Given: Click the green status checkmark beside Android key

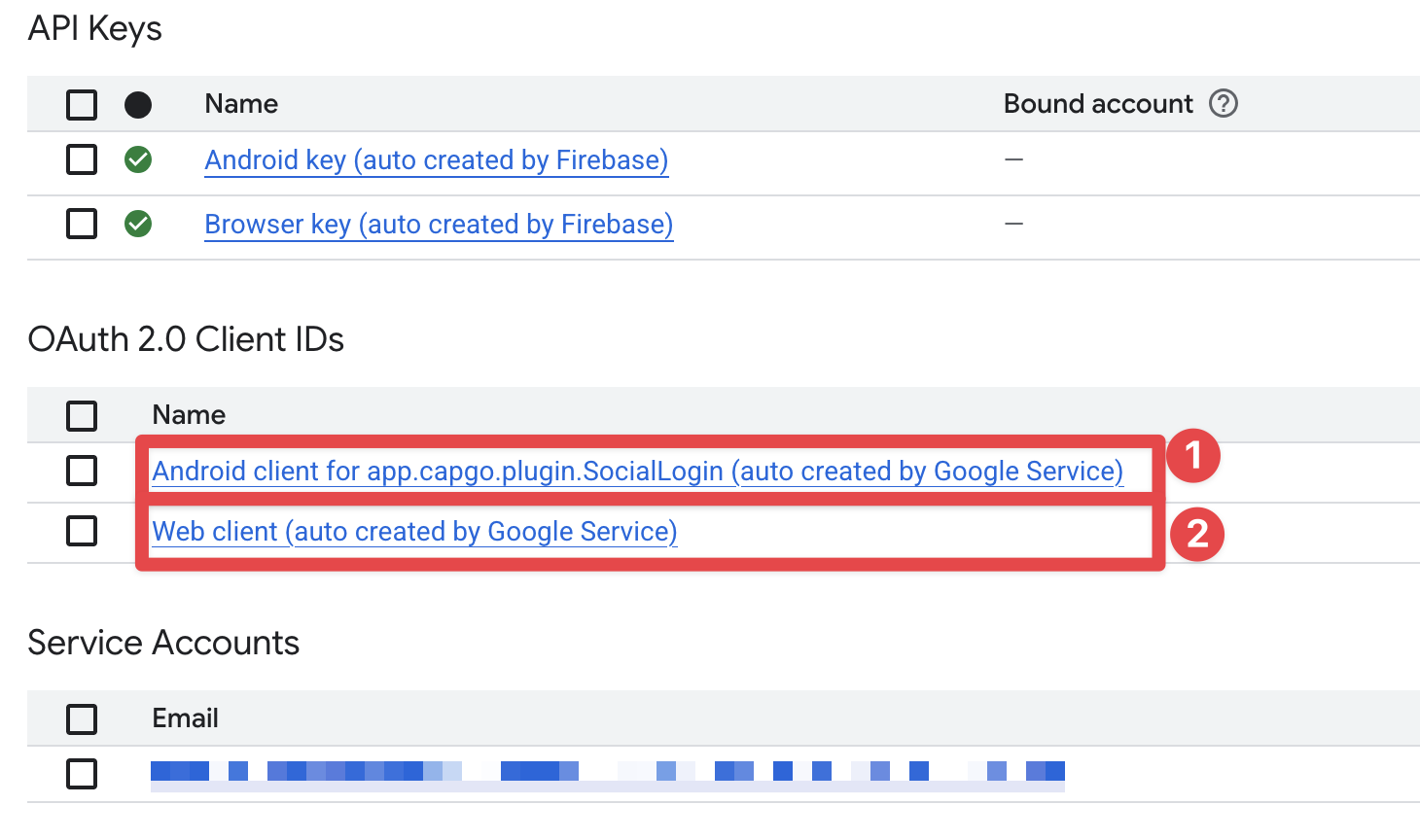Looking at the screenshot, I should pos(138,159).
